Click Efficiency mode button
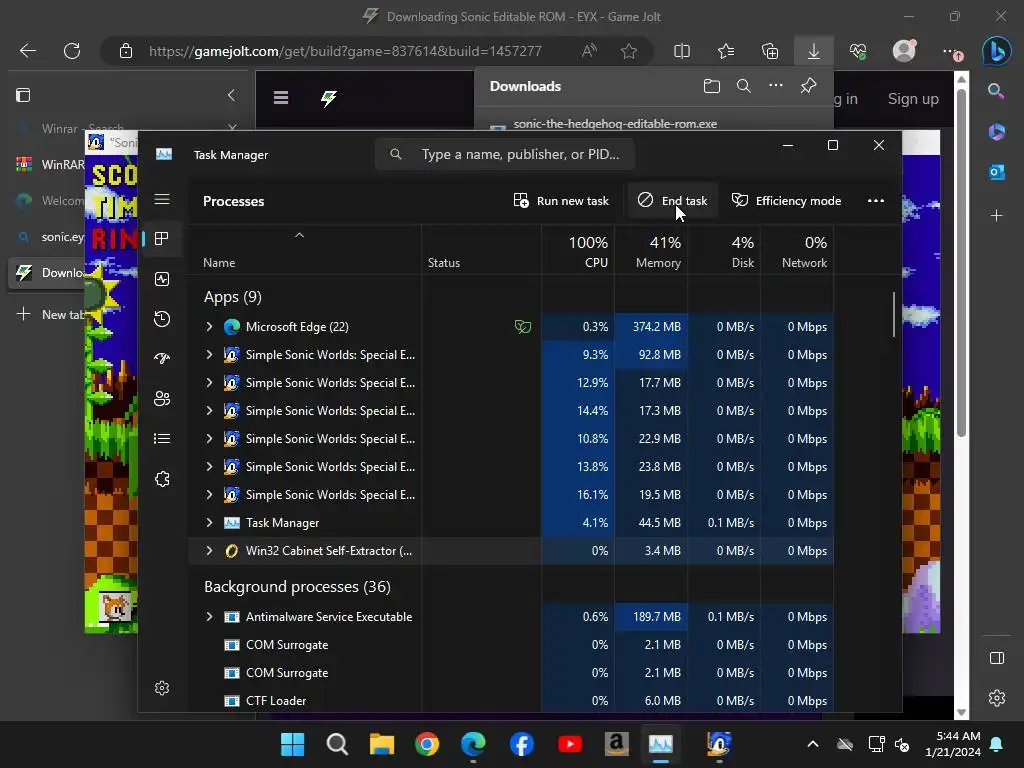This screenshot has height=768, width=1024. coord(786,200)
